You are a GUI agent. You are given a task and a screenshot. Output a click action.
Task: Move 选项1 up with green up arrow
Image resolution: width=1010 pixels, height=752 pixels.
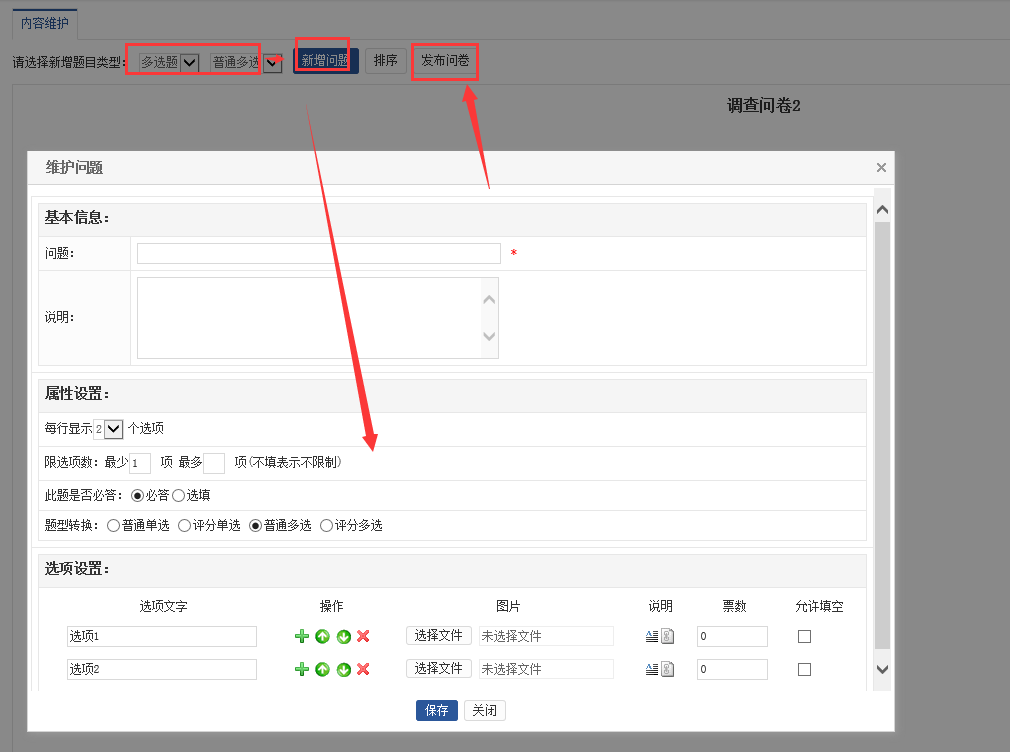coord(322,636)
